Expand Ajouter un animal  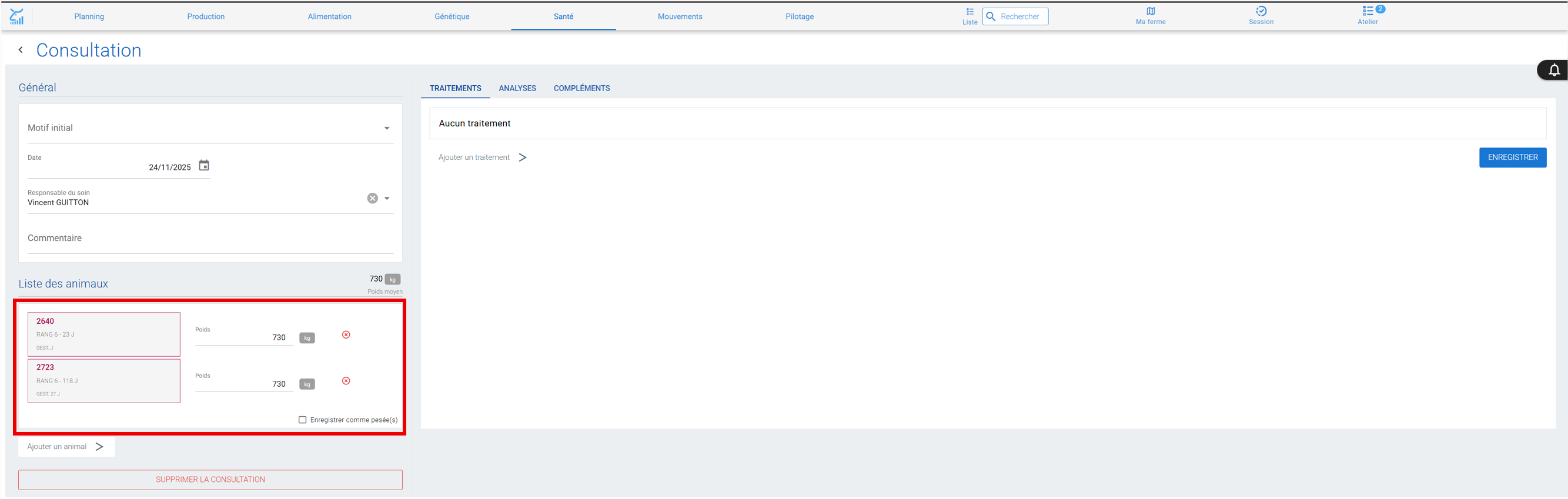click(66, 447)
